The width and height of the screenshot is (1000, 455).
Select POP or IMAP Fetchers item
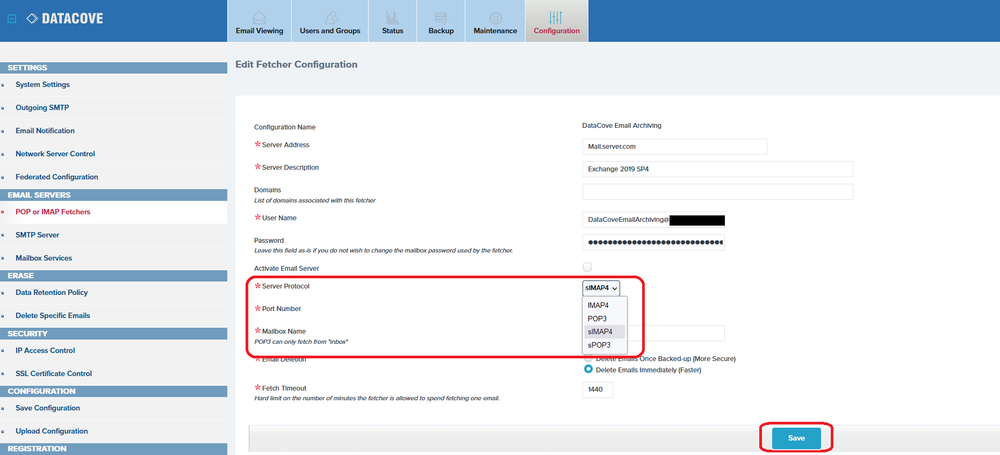tap(53, 212)
